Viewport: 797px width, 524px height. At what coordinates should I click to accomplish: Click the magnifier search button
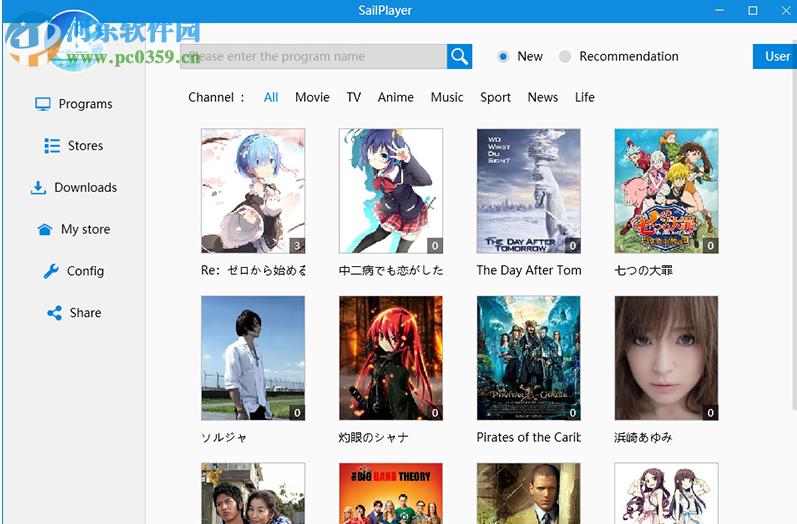[459, 56]
